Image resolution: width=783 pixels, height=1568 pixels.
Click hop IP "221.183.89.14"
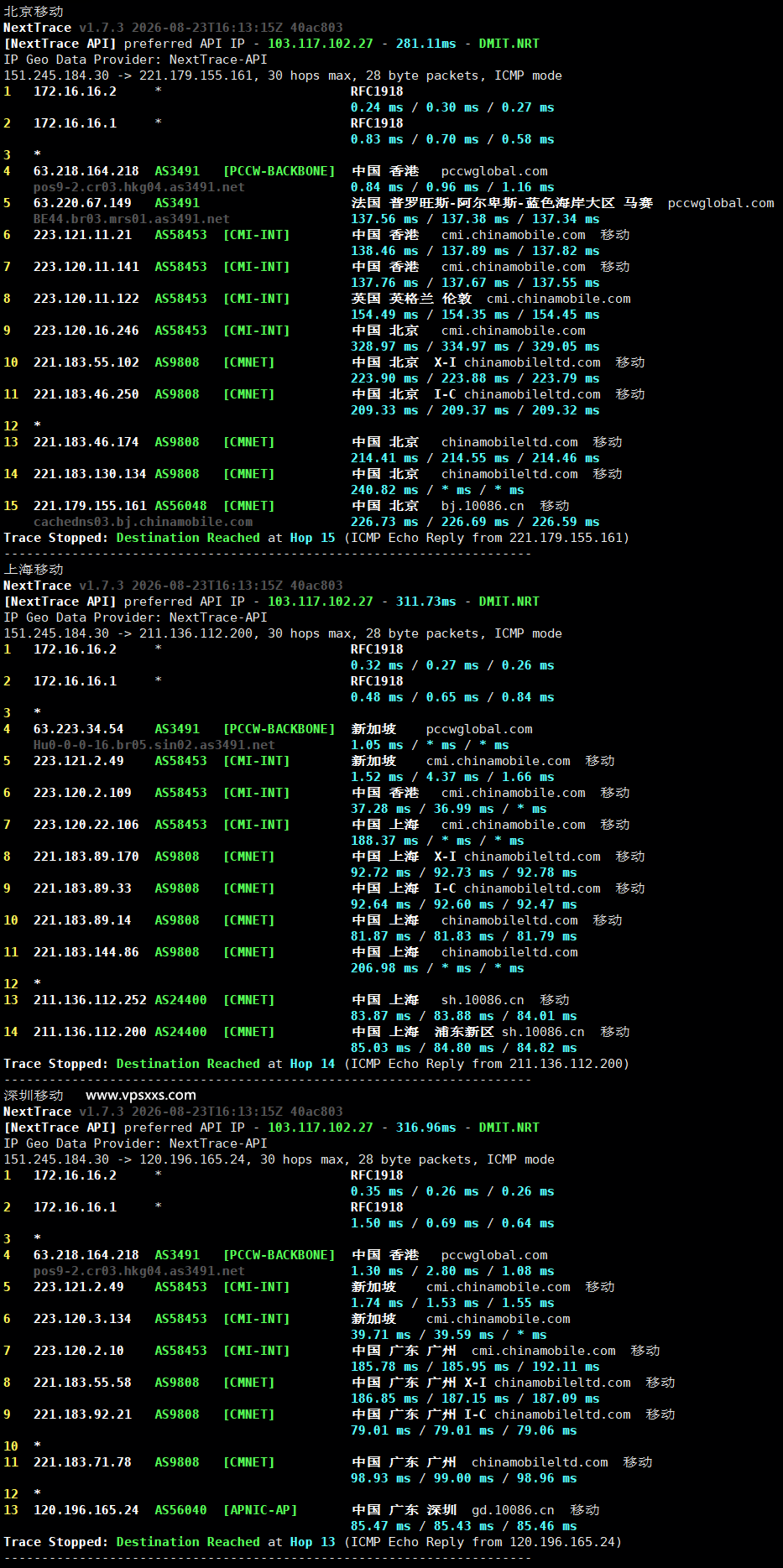82,920
